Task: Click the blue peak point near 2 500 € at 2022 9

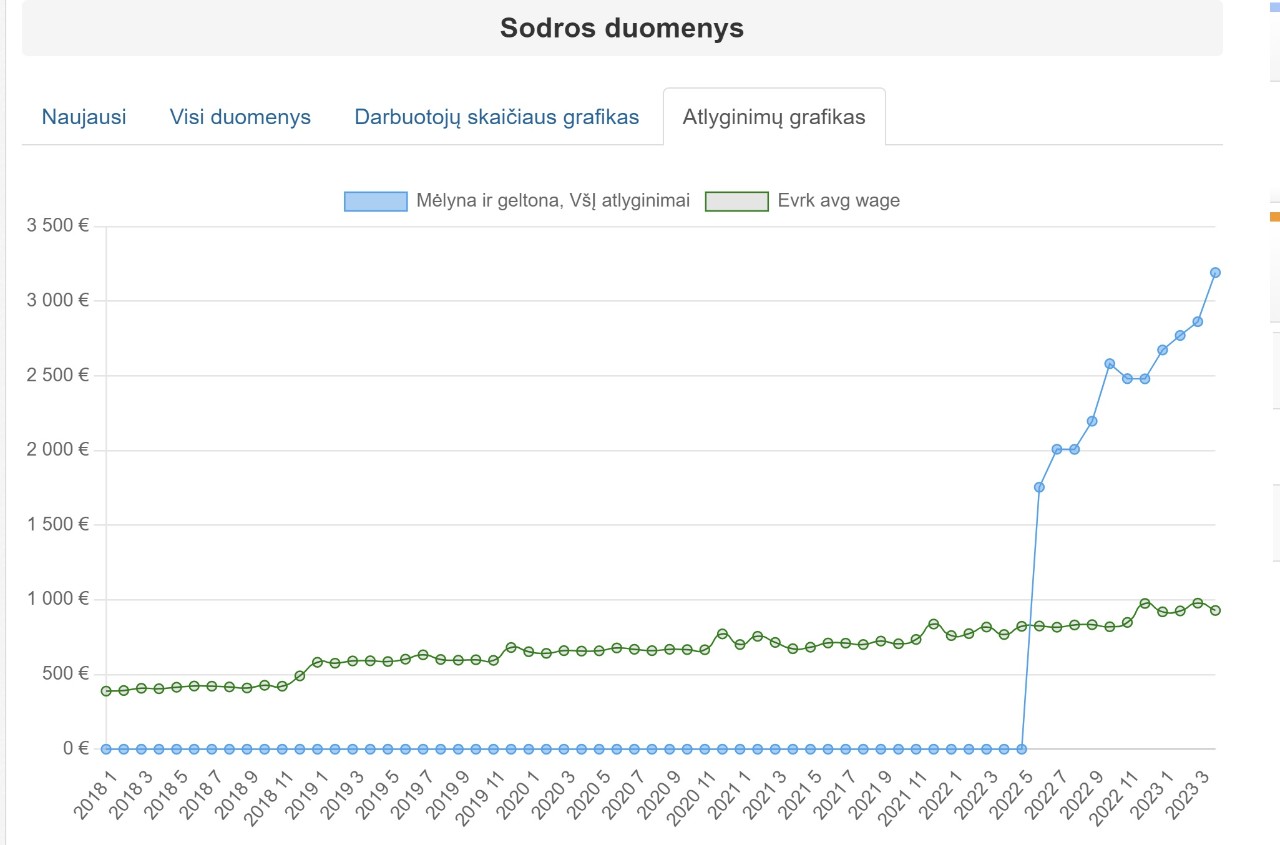Action: coord(1109,363)
